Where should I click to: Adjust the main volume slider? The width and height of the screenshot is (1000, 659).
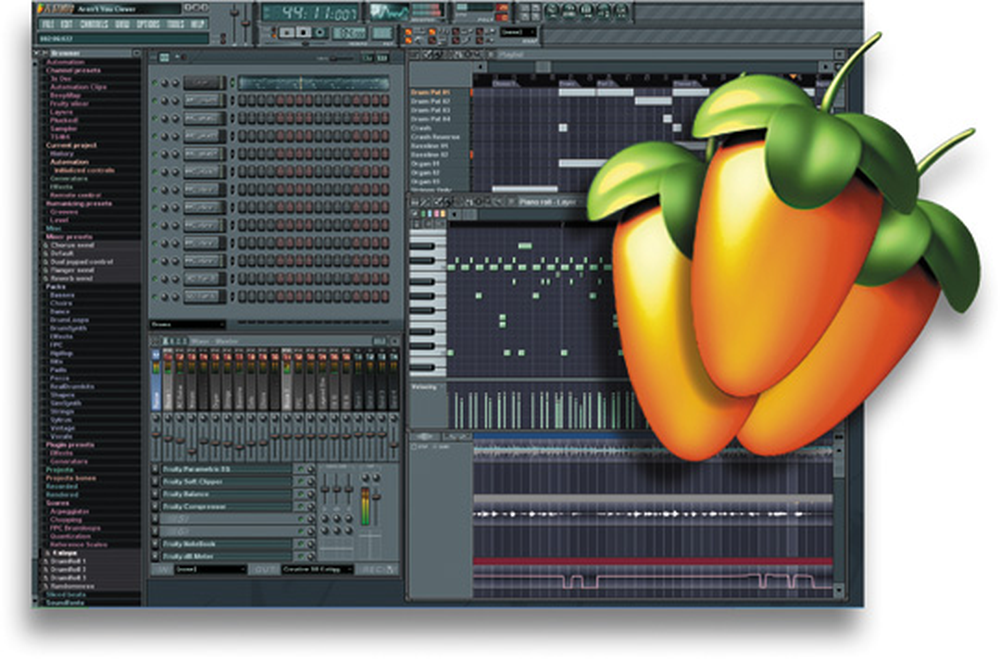[234, 24]
